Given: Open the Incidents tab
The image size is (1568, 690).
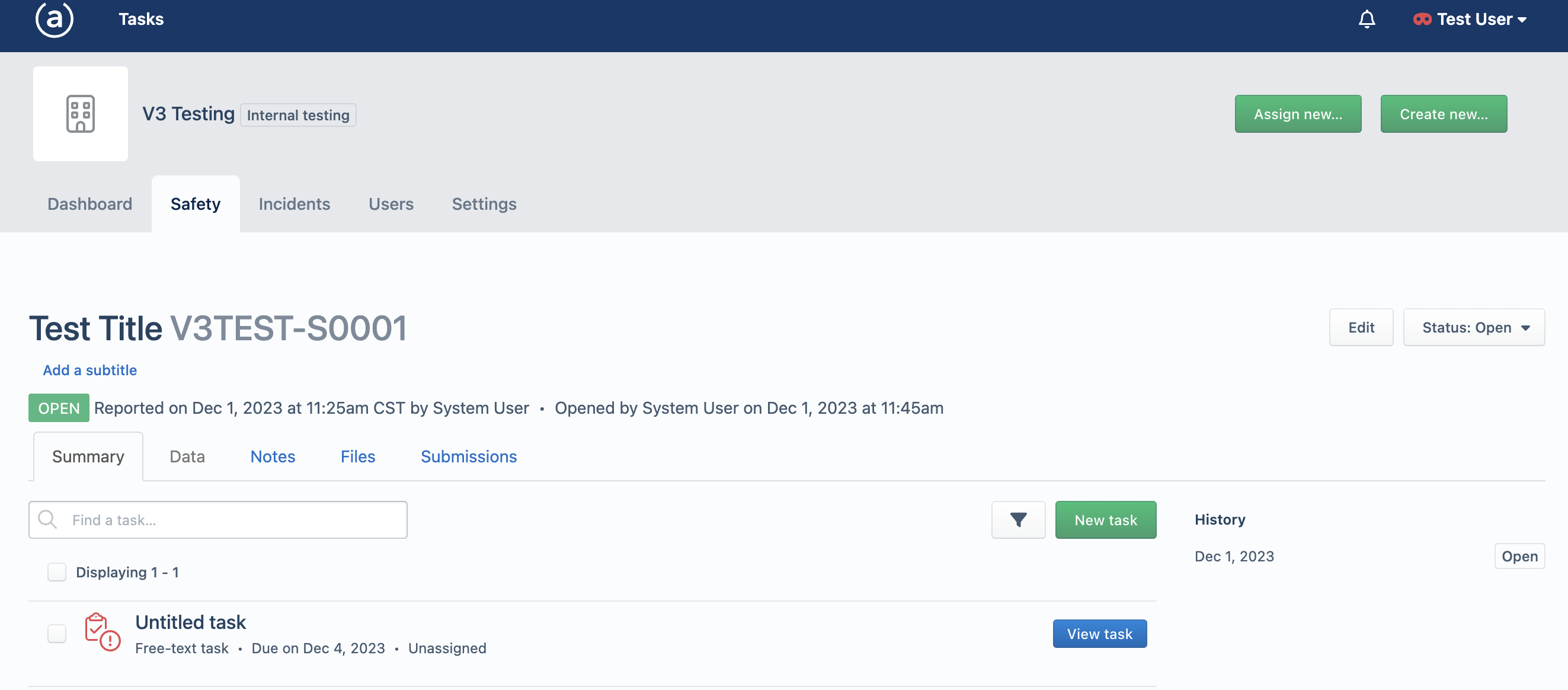Looking at the screenshot, I should (294, 204).
